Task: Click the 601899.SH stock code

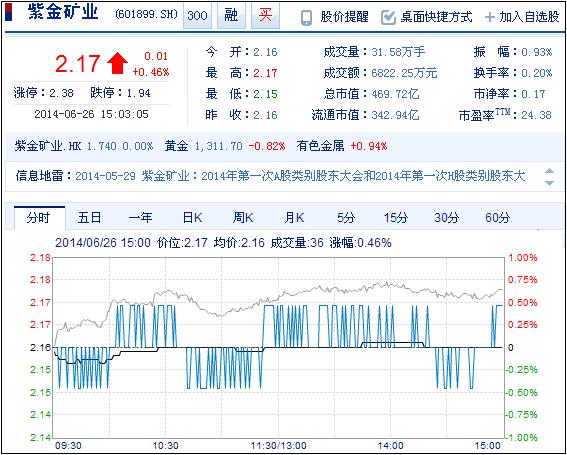Action: [x=146, y=14]
